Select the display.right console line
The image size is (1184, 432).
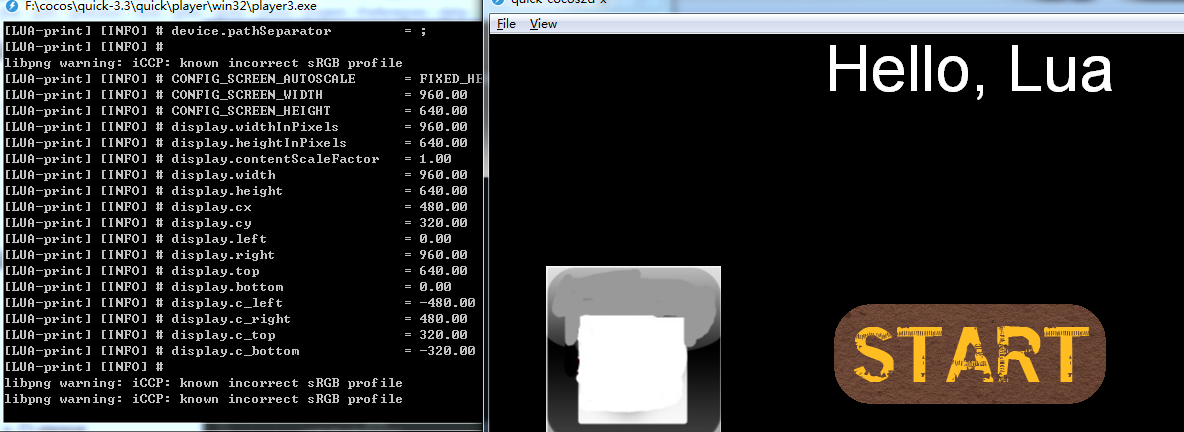(x=236, y=255)
